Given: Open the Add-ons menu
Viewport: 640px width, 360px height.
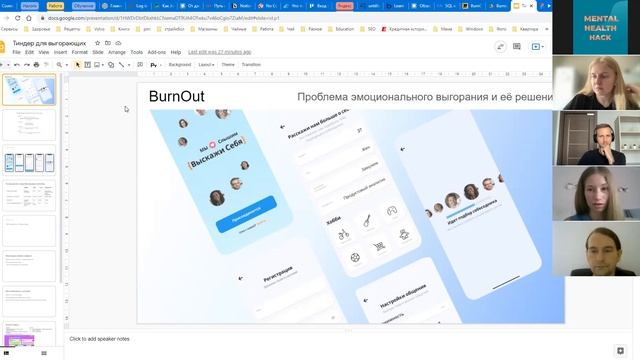Looking at the screenshot, I should 157,52.
